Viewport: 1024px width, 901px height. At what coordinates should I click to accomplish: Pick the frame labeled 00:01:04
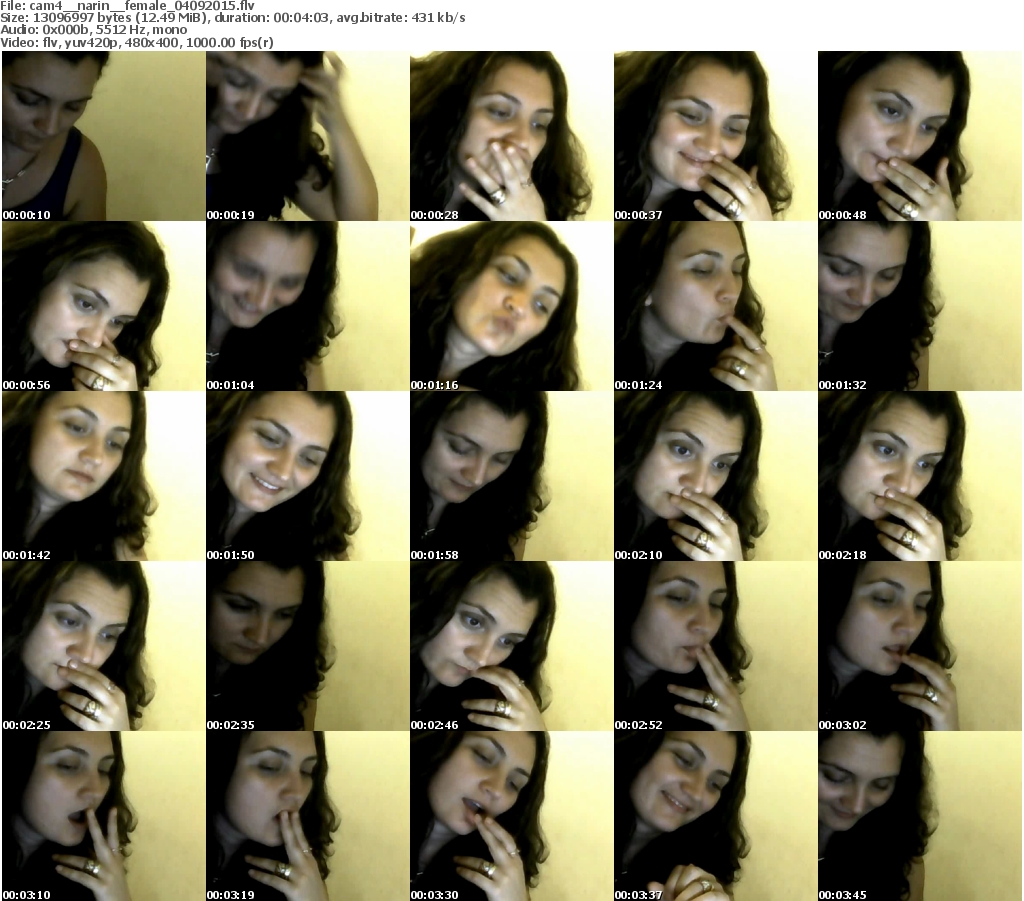click(x=308, y=306)
